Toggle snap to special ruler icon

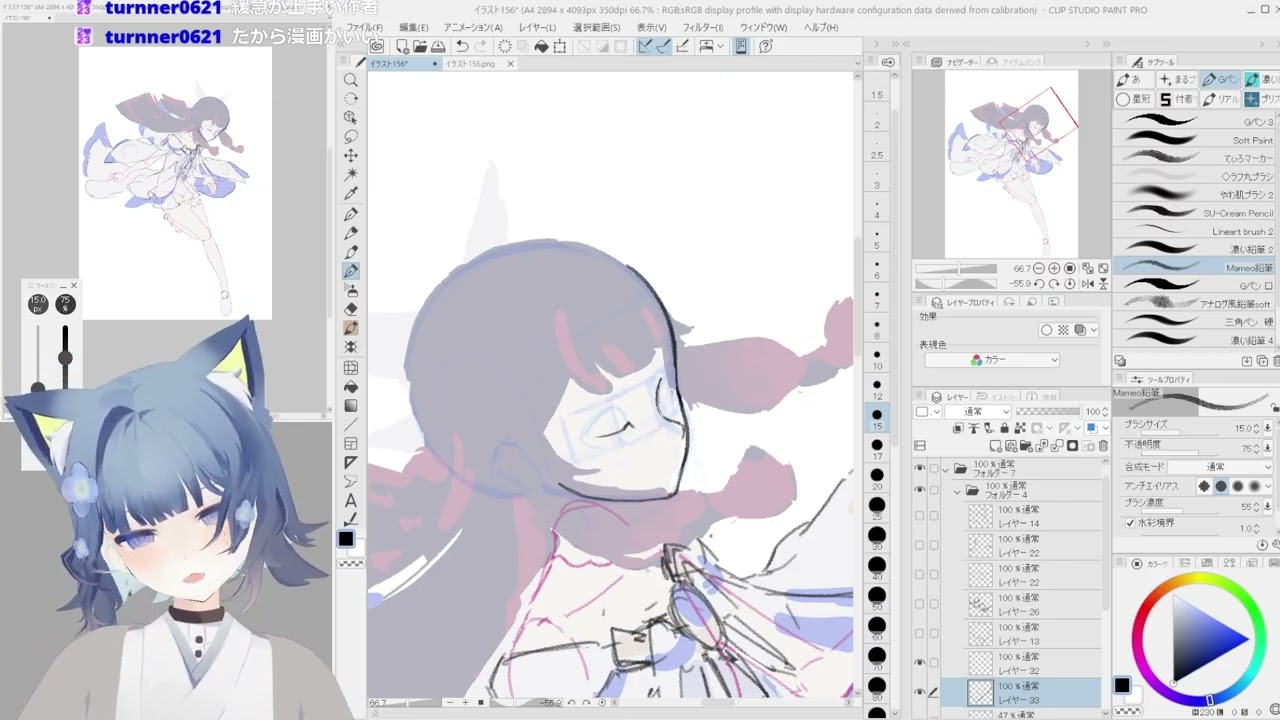[663, 46]
